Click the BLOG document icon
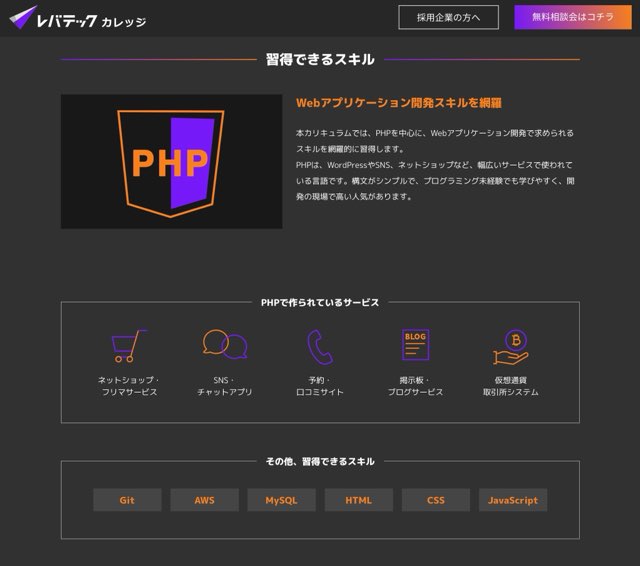Image resolution: width=640 pixels, height=566 pixels. click(416, 345)
